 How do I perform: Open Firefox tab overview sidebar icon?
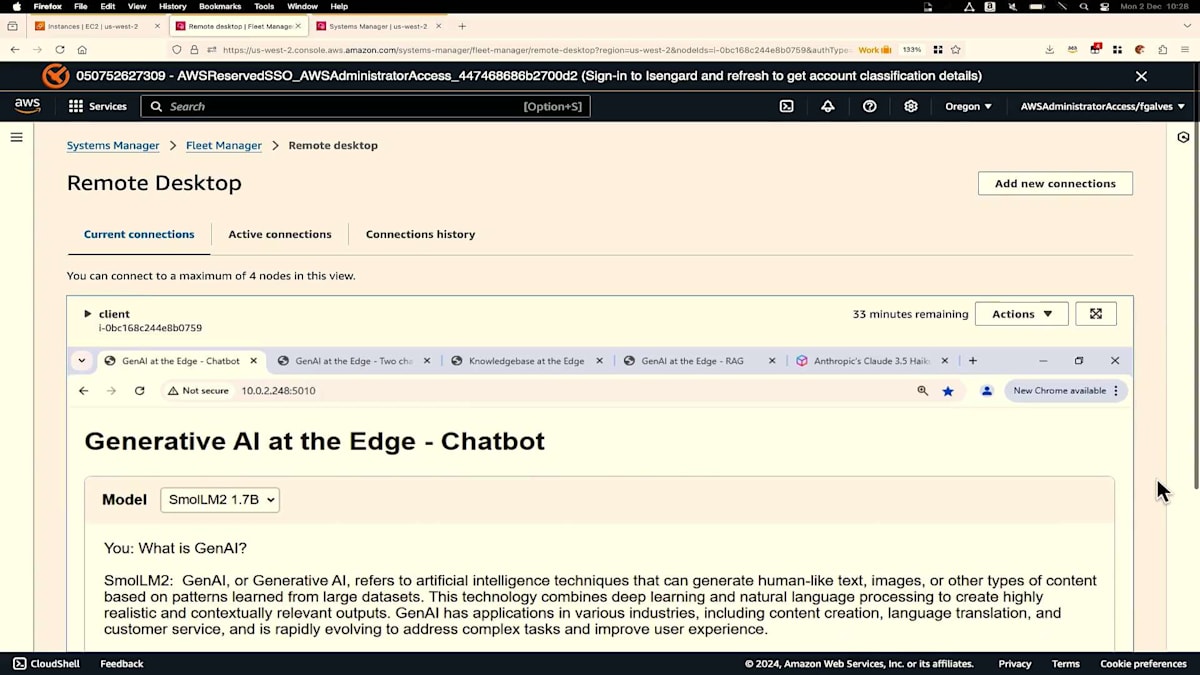[12, 26]
